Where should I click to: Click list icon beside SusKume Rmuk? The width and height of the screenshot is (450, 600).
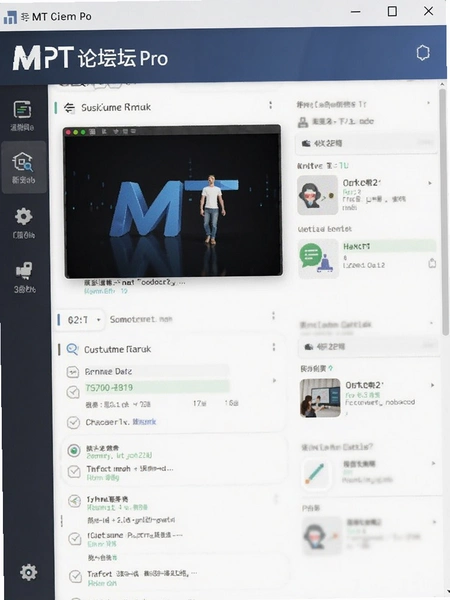(x=69, y=108)
